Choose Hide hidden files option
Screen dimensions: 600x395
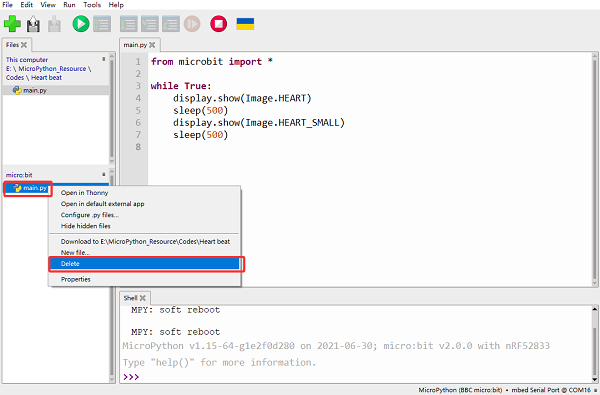click(145, 226)
